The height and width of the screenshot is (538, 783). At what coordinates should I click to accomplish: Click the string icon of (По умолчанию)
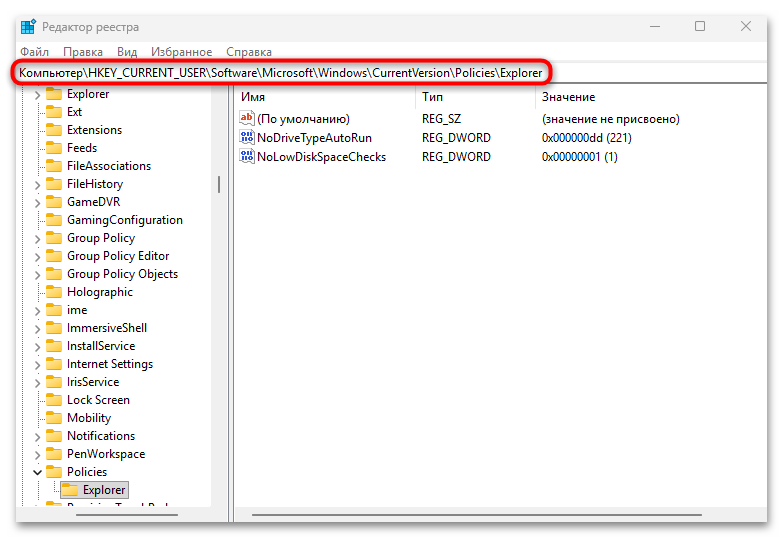click(x=247, y=118)
